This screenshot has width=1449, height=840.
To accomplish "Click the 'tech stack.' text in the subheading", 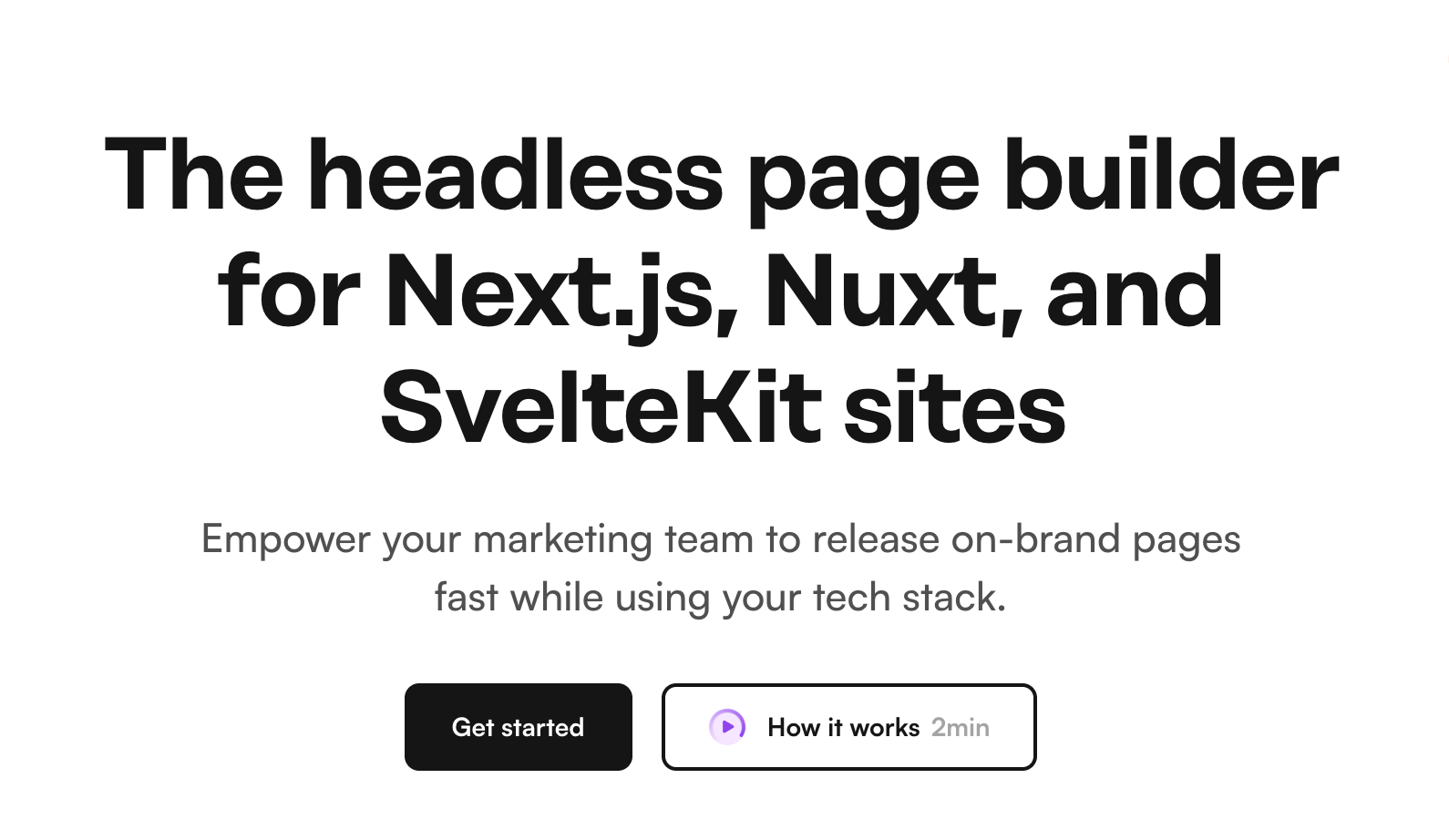I will 909,598.
